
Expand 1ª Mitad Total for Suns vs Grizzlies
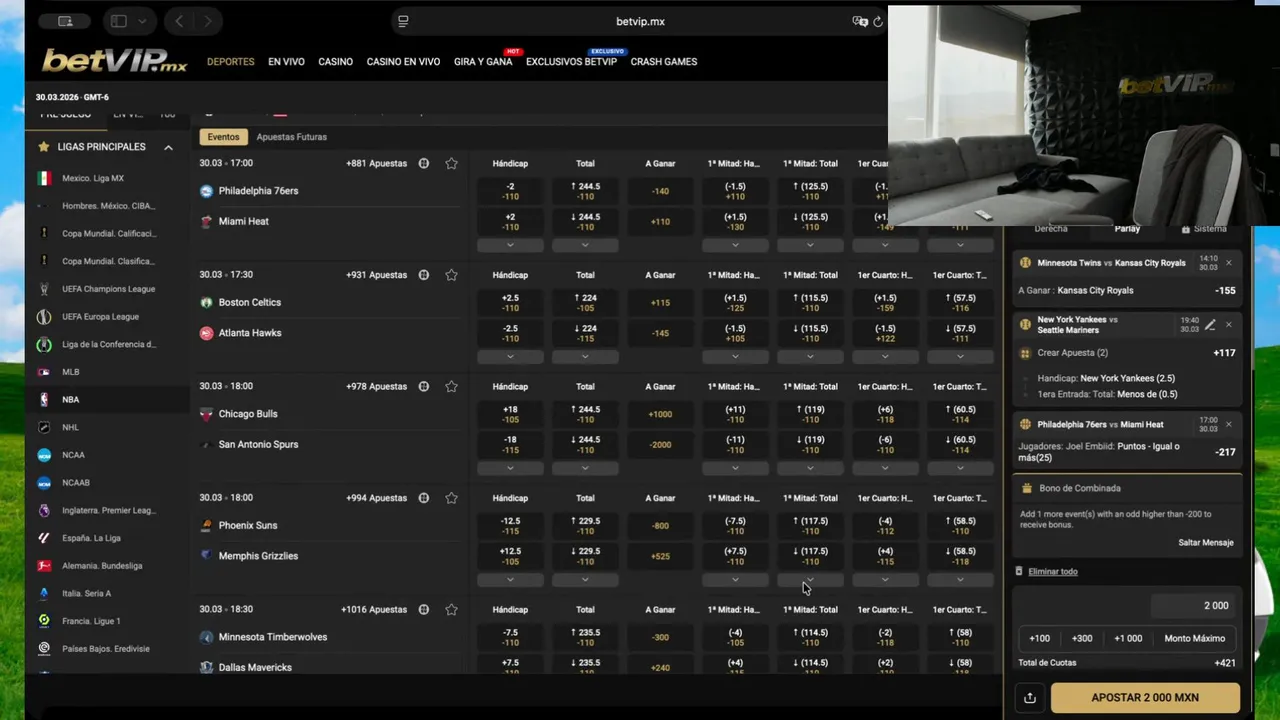[810, 579]
